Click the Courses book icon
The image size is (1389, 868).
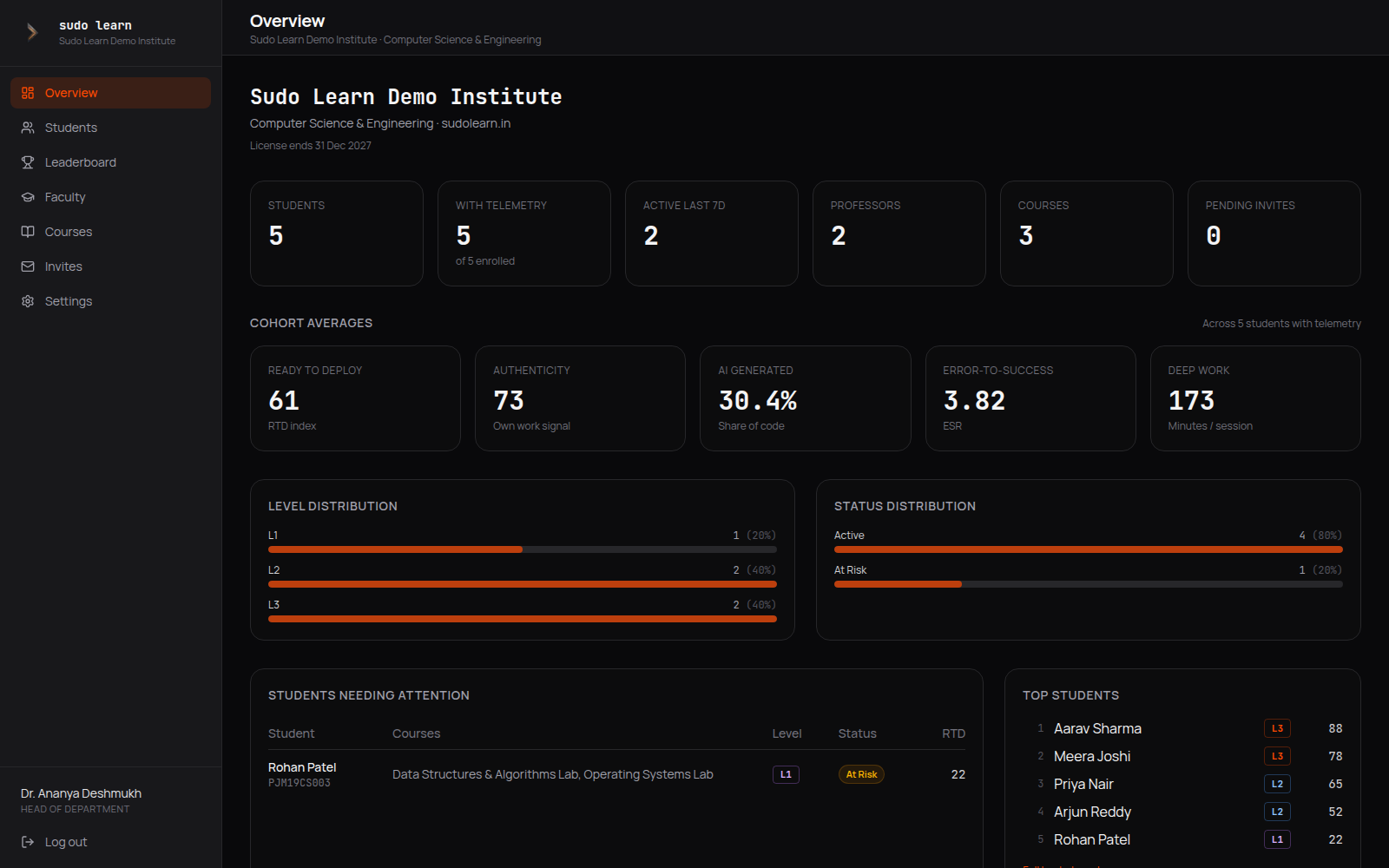tap(28, 232)
